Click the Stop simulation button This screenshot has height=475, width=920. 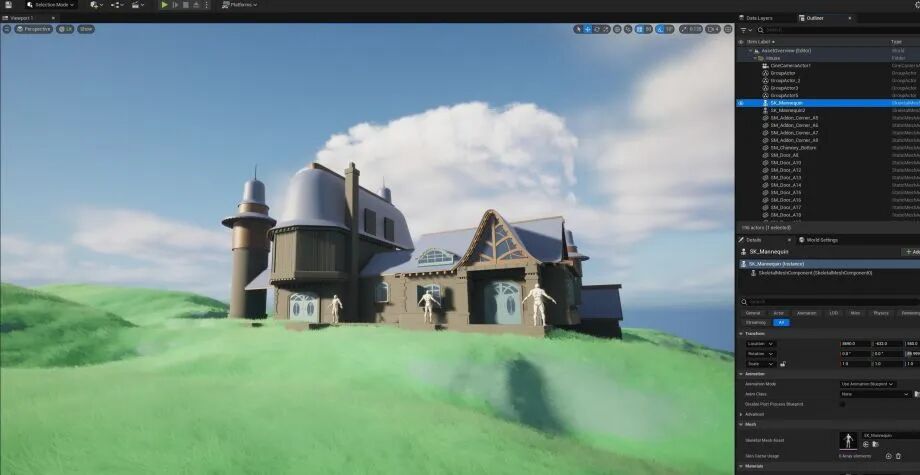(x=185, y=5)
